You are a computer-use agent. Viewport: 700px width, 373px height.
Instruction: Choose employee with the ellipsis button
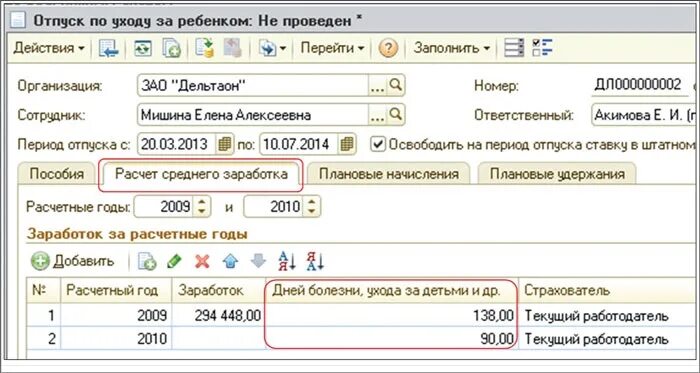pyautogui.click(x=378, y=116)
